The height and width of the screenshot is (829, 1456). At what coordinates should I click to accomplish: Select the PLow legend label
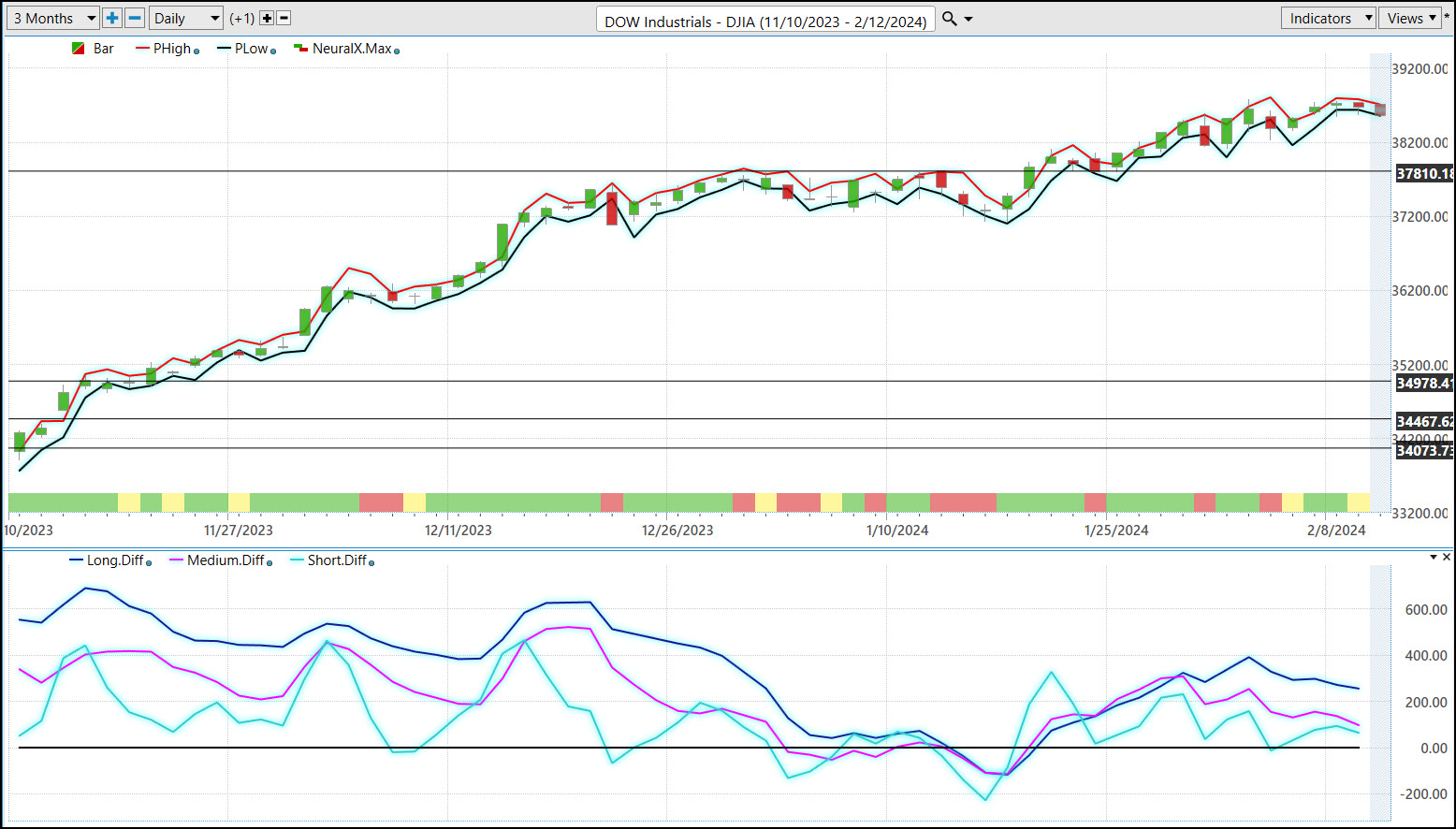[x=252, y=49]
